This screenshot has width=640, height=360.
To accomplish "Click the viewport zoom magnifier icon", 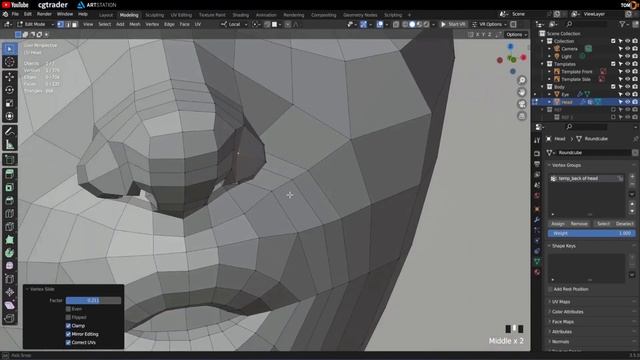I will coord(522,80).
